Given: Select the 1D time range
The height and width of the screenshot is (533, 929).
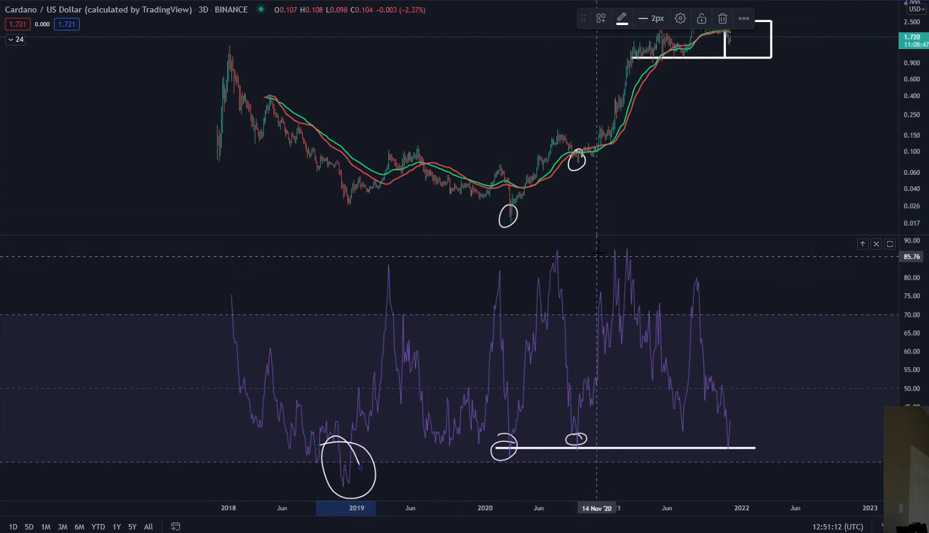Looking at the screenshot, I should coord(13,526).
